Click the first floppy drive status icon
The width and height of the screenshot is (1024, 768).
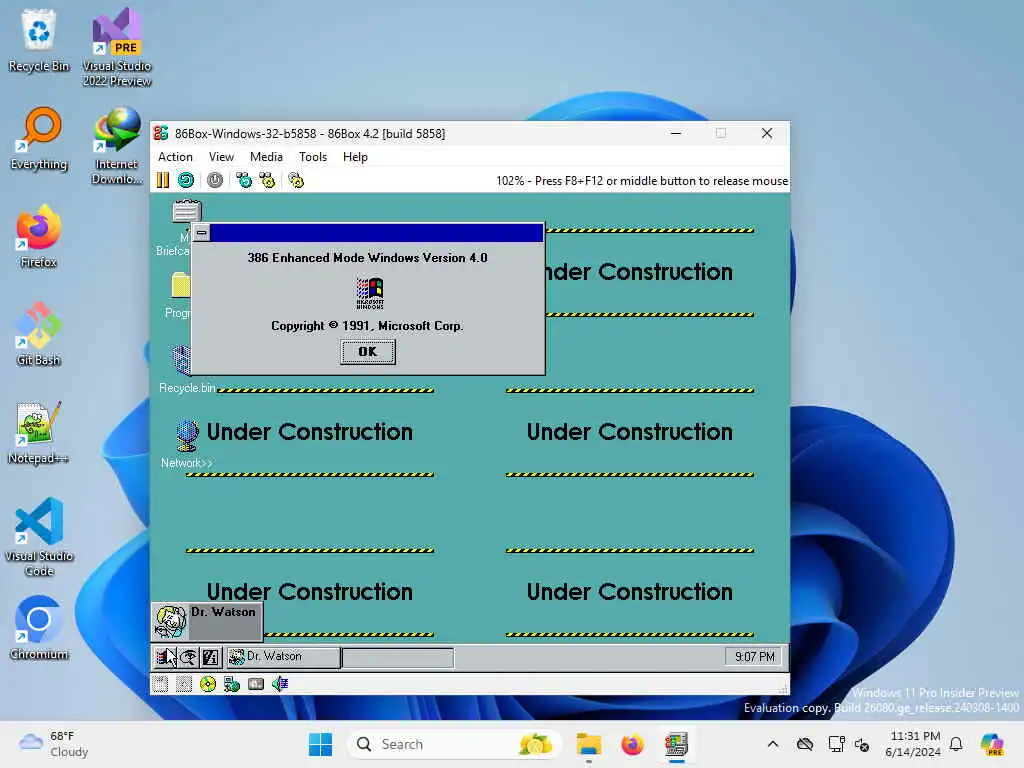pos(160,684)
